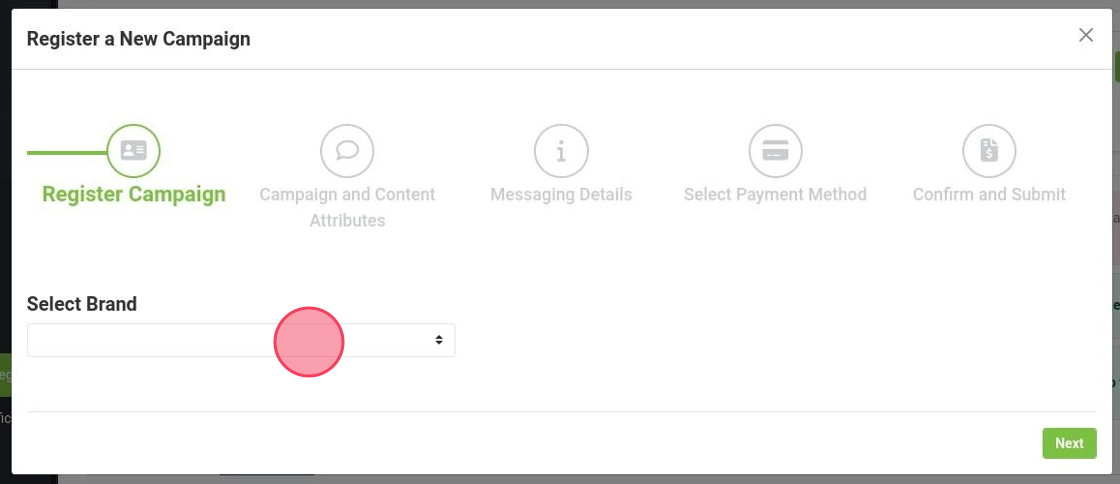
Task: Click the Register Campaign ID card icon
Action: coord(134,151)
